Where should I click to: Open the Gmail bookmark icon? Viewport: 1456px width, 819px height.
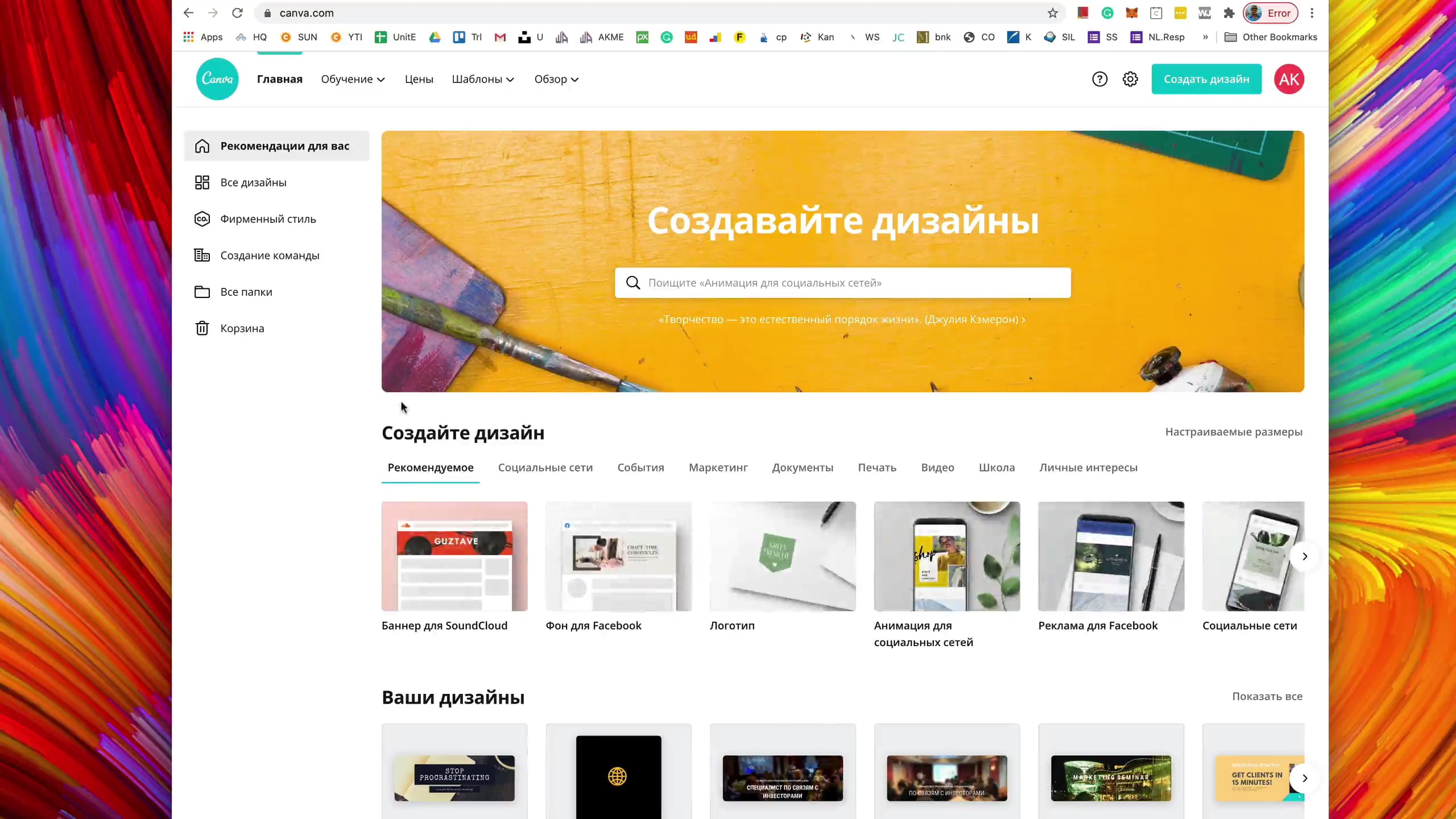point(500,37)
